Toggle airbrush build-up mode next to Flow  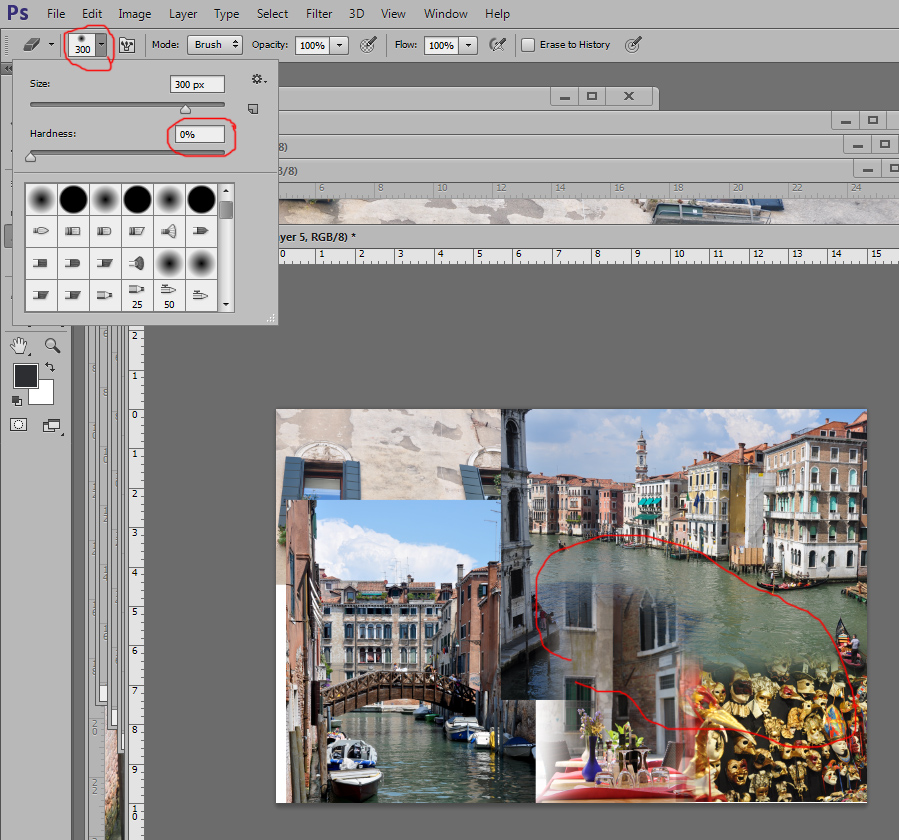click(497, 45)
